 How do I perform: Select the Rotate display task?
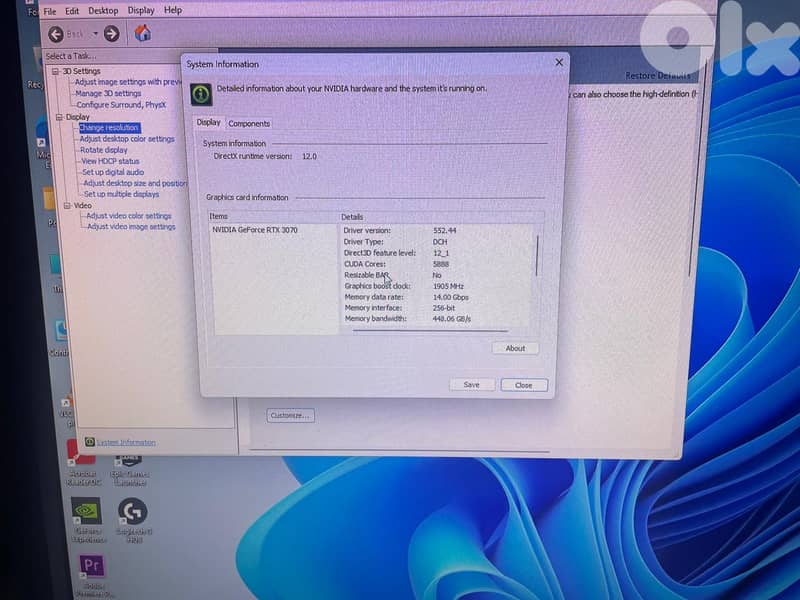[104, 151]
